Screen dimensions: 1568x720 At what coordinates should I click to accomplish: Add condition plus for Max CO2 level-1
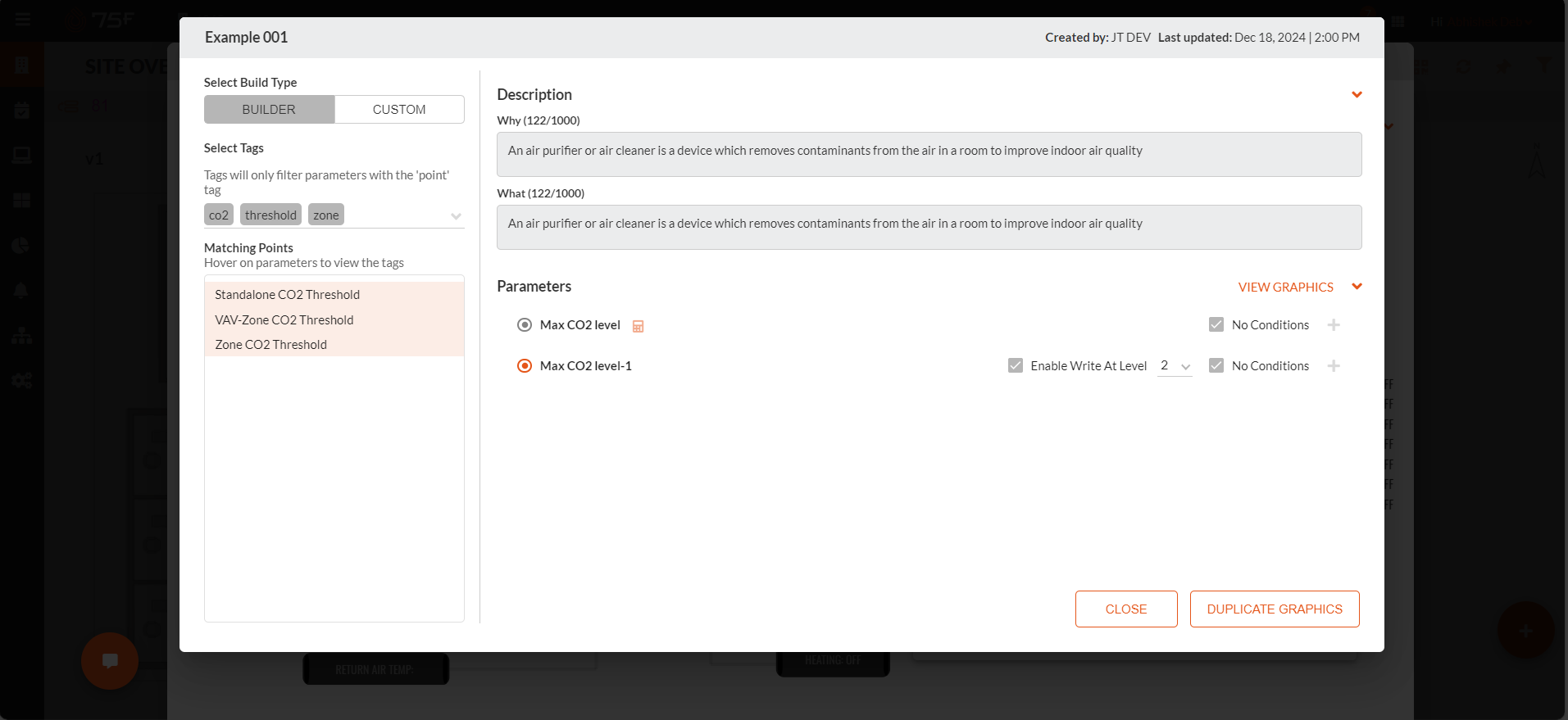1334,366
